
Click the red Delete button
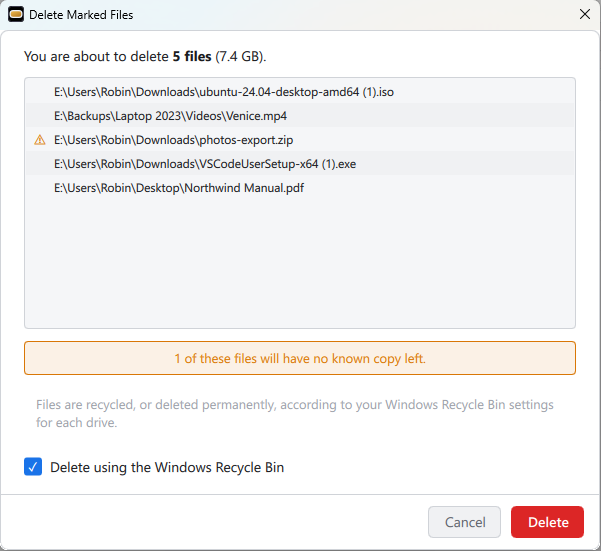[547, 522]
